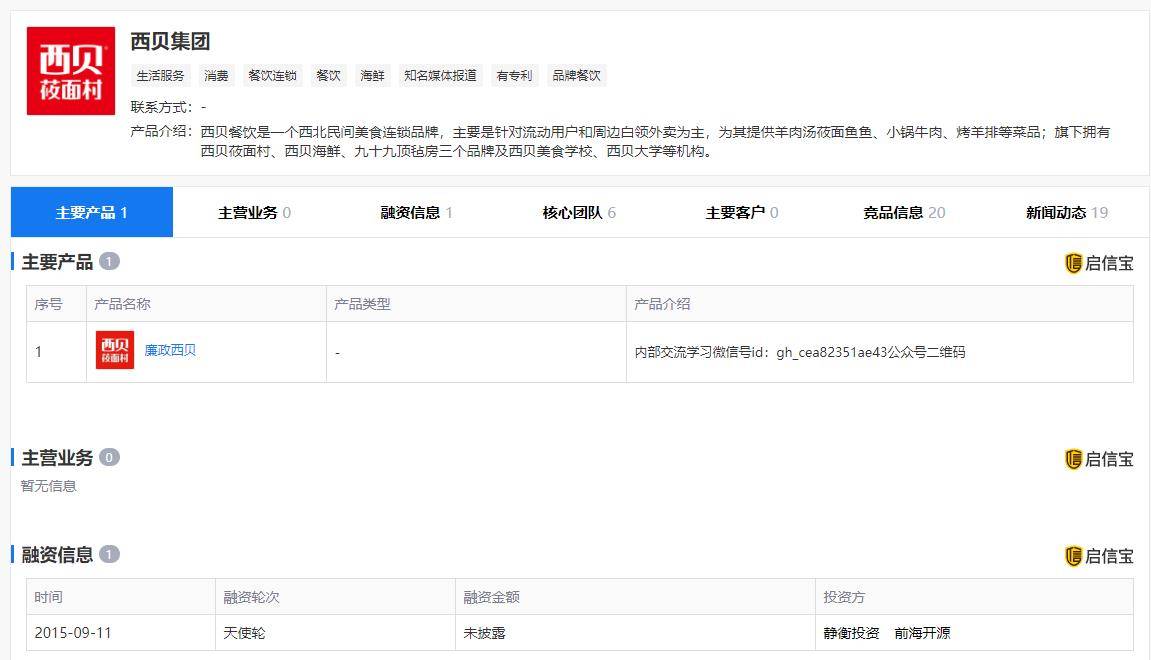Click the 西贝莜面村 company logo
Screen dimensions: 1151x660
point(70,70)
